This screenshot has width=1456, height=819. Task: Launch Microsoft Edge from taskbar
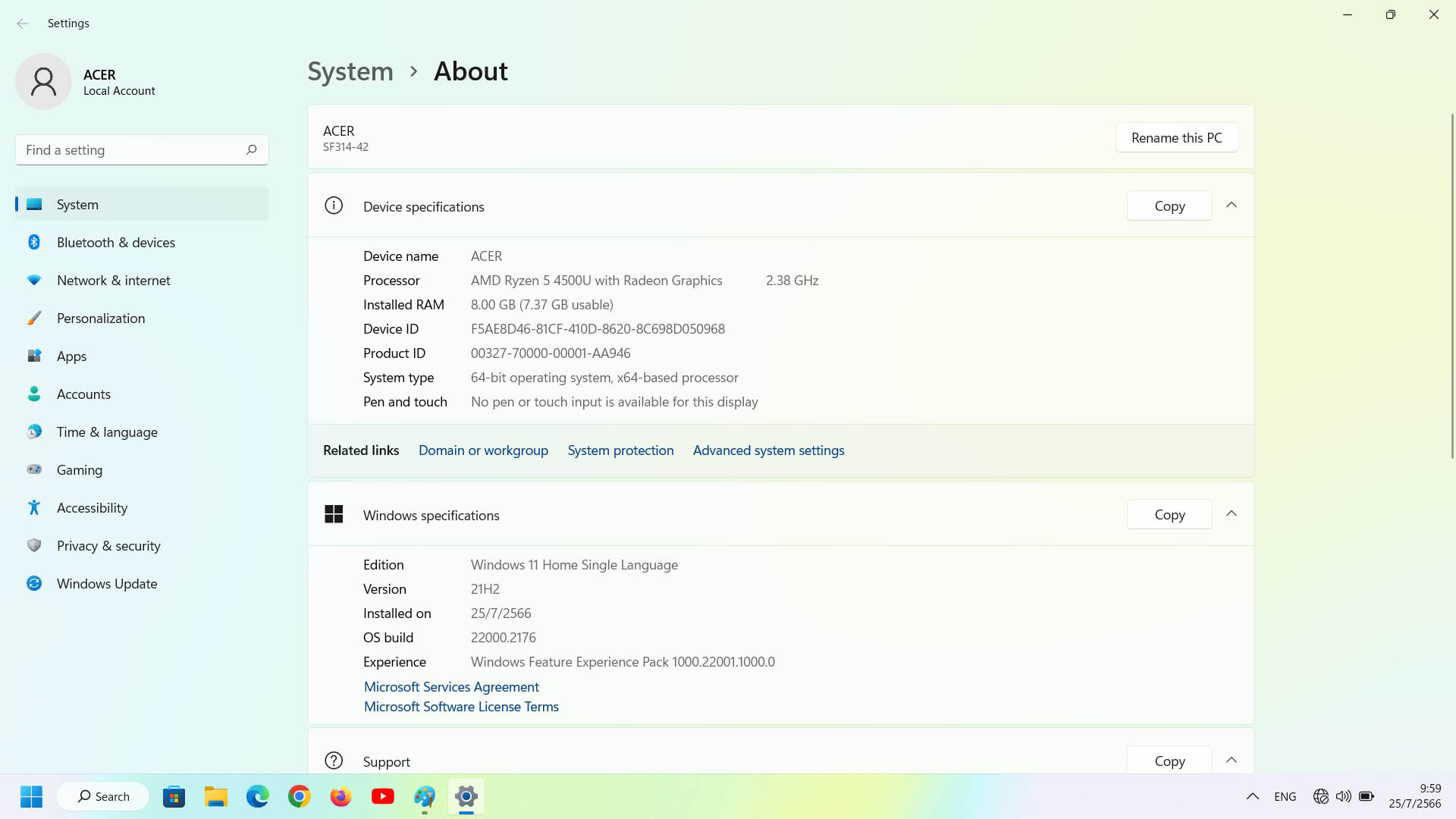coord(257,796)
